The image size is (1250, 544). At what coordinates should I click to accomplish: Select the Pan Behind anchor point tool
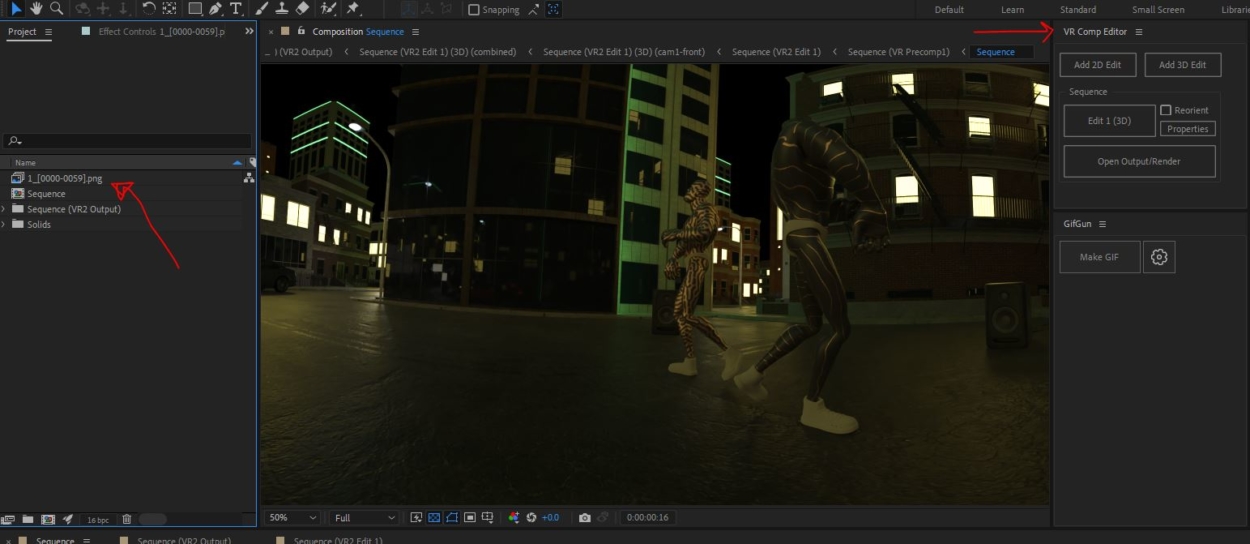pos(169,8)
